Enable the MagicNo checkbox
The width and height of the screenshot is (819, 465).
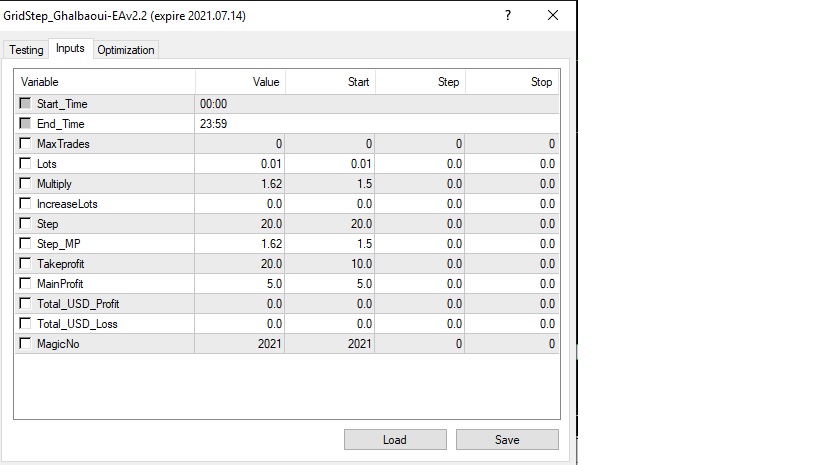pyautogui.click(x=25, y=344)
